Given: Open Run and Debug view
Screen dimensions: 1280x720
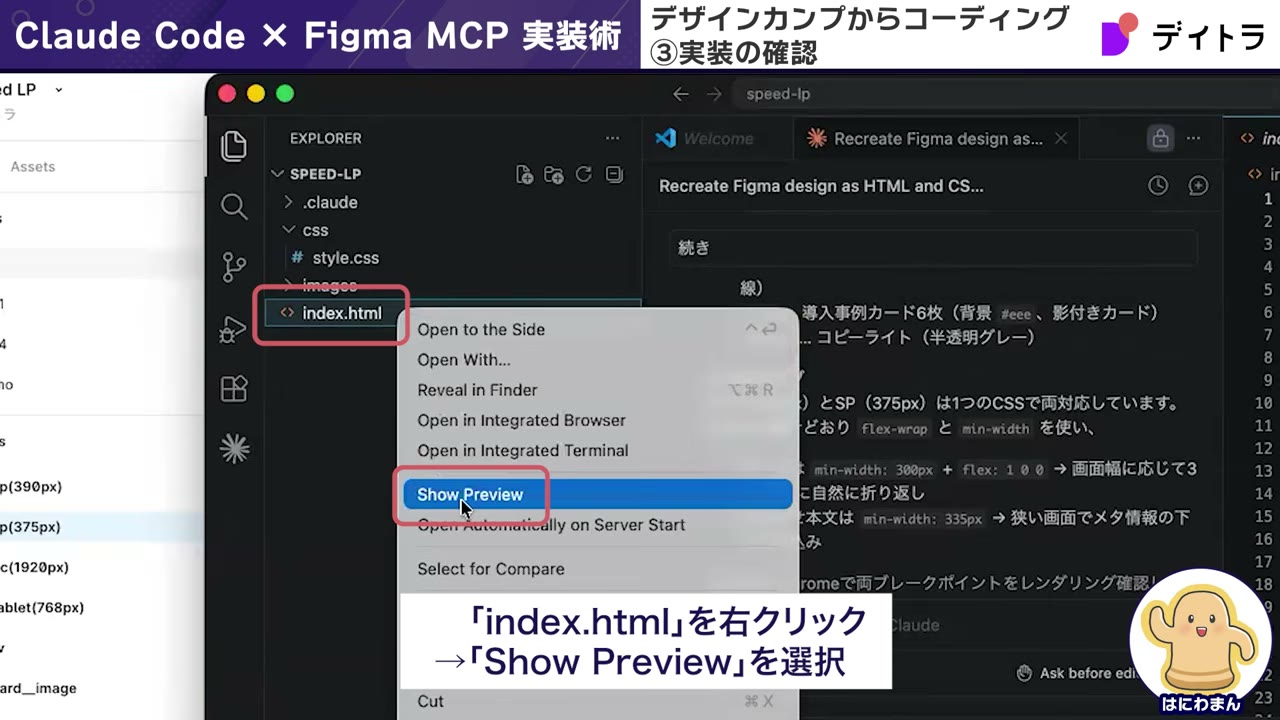Looking at the screenshot, I should coord(233,329).
